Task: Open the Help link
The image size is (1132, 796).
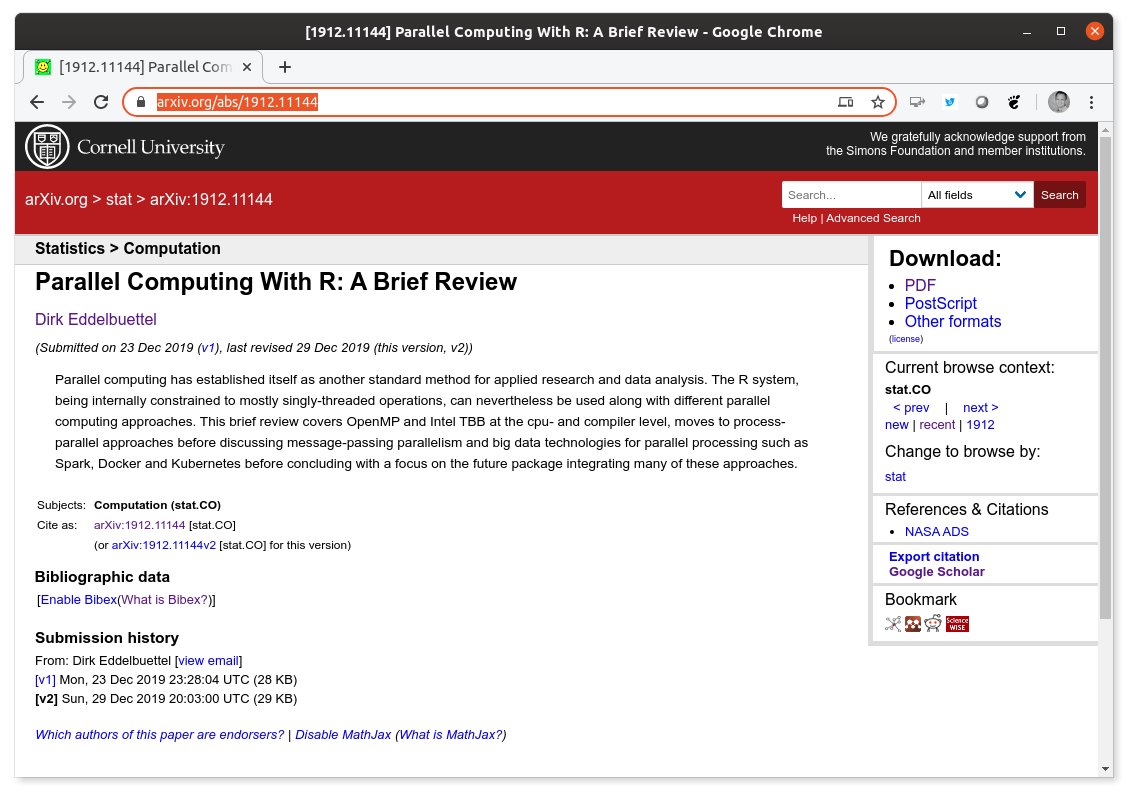Action: tap(804, 218)
